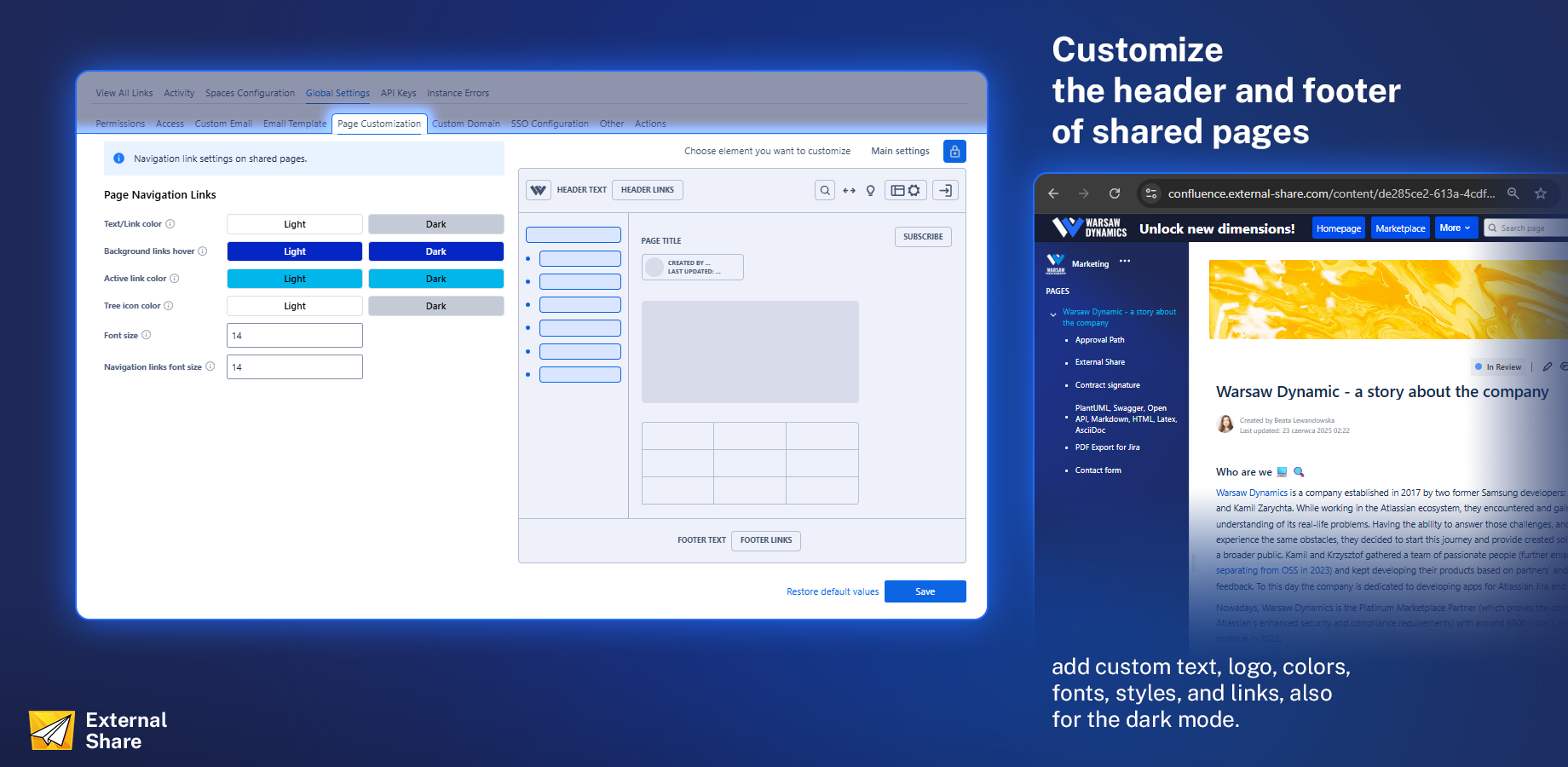1568x767 pixels.
Task: Pick the Dark Tree icon color swatch
Action: (x=436, y=306)
